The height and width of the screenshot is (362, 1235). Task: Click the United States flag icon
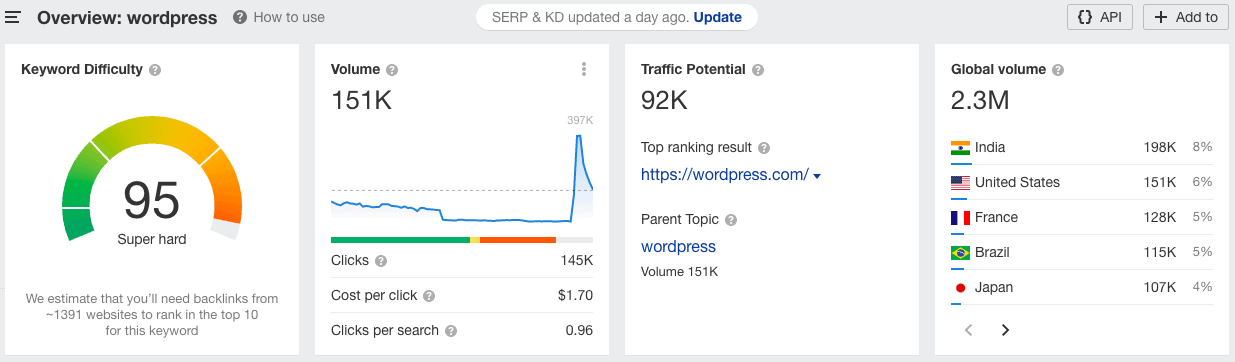click(961, 183)
